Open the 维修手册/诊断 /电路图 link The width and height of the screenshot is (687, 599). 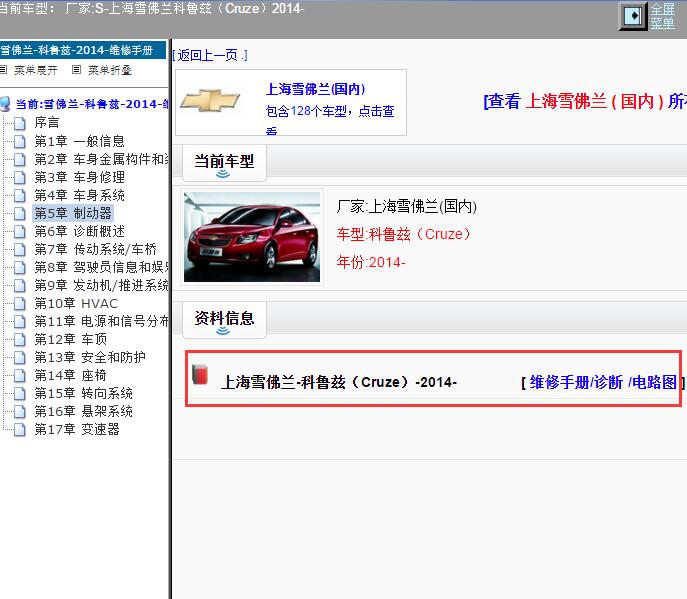tap(603, 382)
